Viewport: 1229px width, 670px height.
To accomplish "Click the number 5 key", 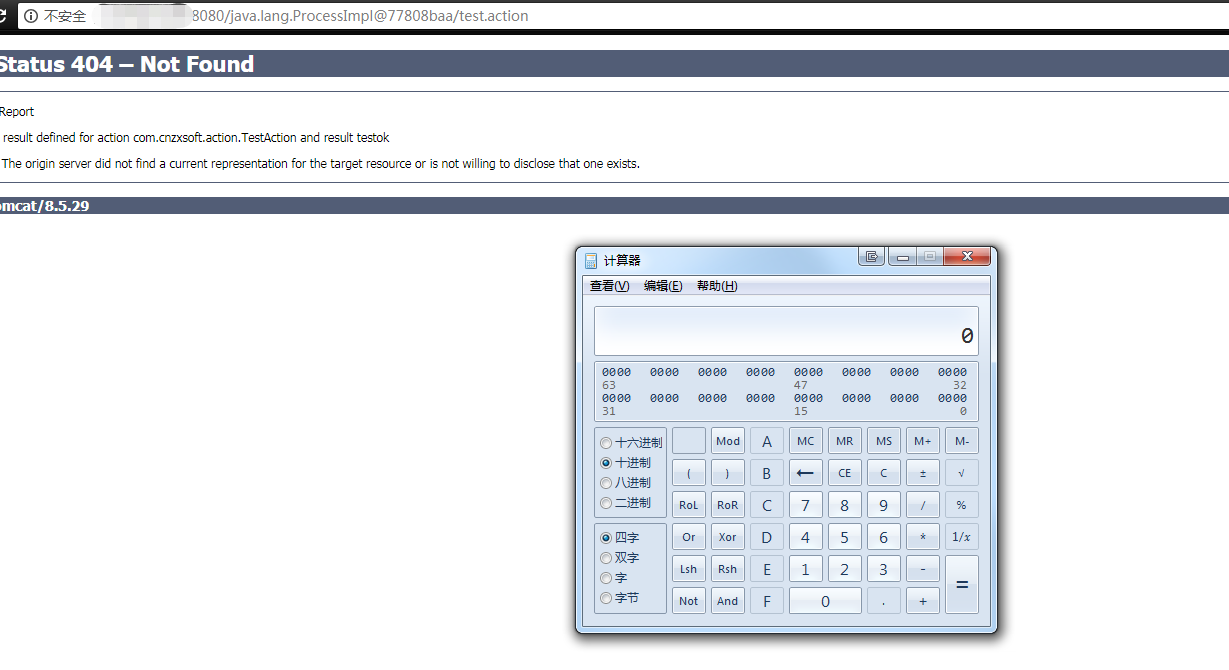I will pos(845,537).
